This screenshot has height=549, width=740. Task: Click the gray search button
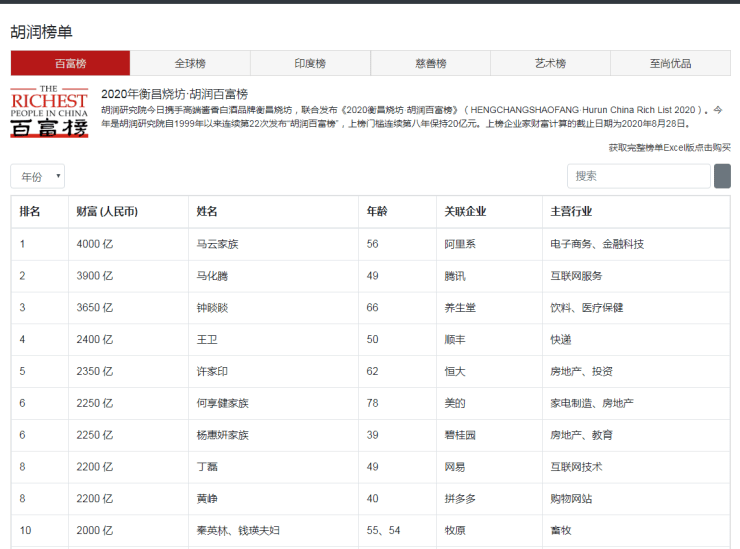pyautogui.click(x=722, y=176)
